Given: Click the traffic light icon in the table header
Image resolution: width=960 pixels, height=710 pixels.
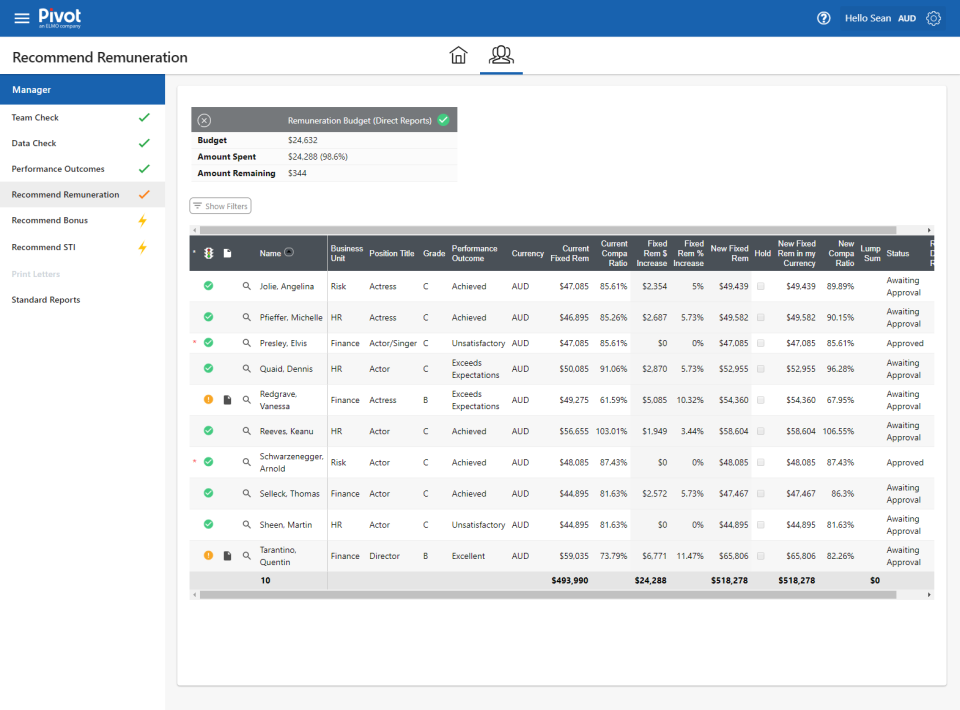Looking at the screenshot, I should (210, 253).
